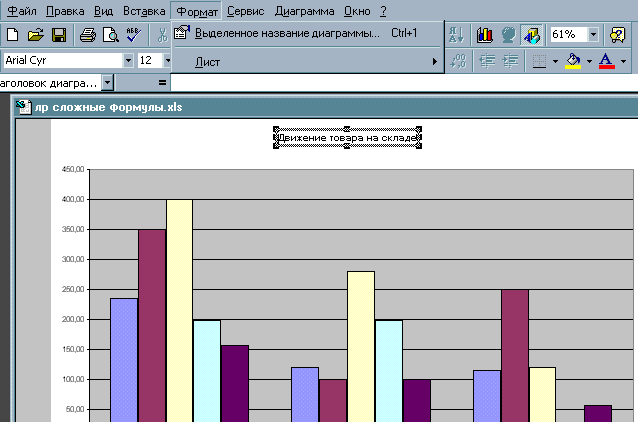Select the maroon 350 bar in first group

point(152,326)
